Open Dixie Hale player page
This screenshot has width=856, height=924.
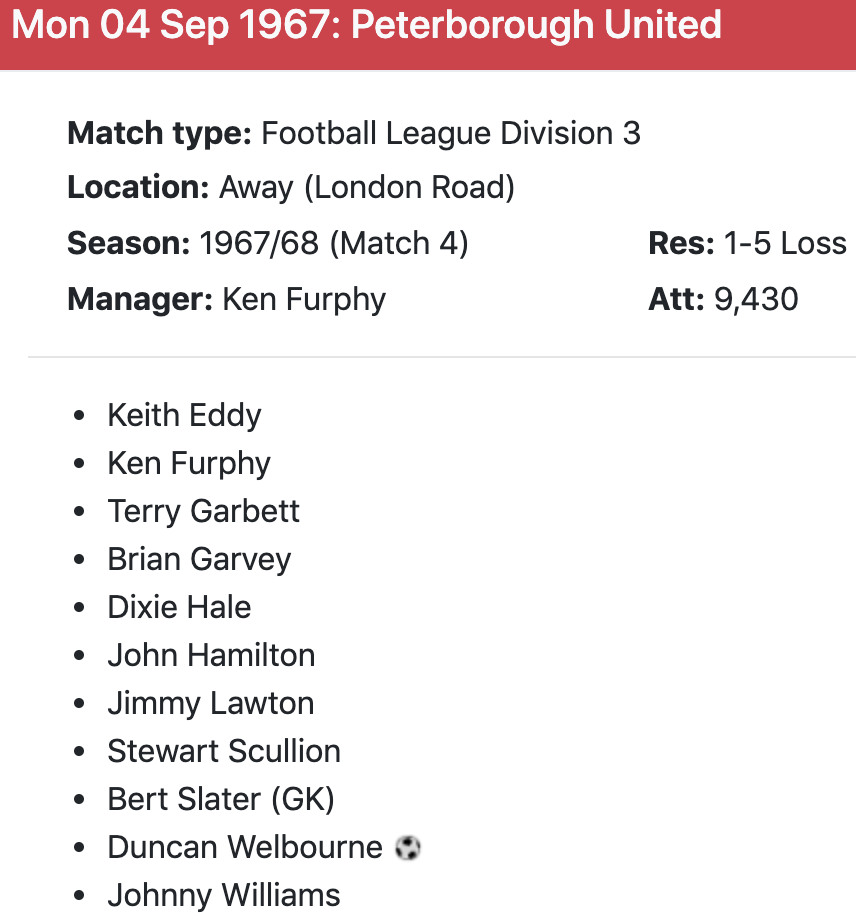point(179,607)
